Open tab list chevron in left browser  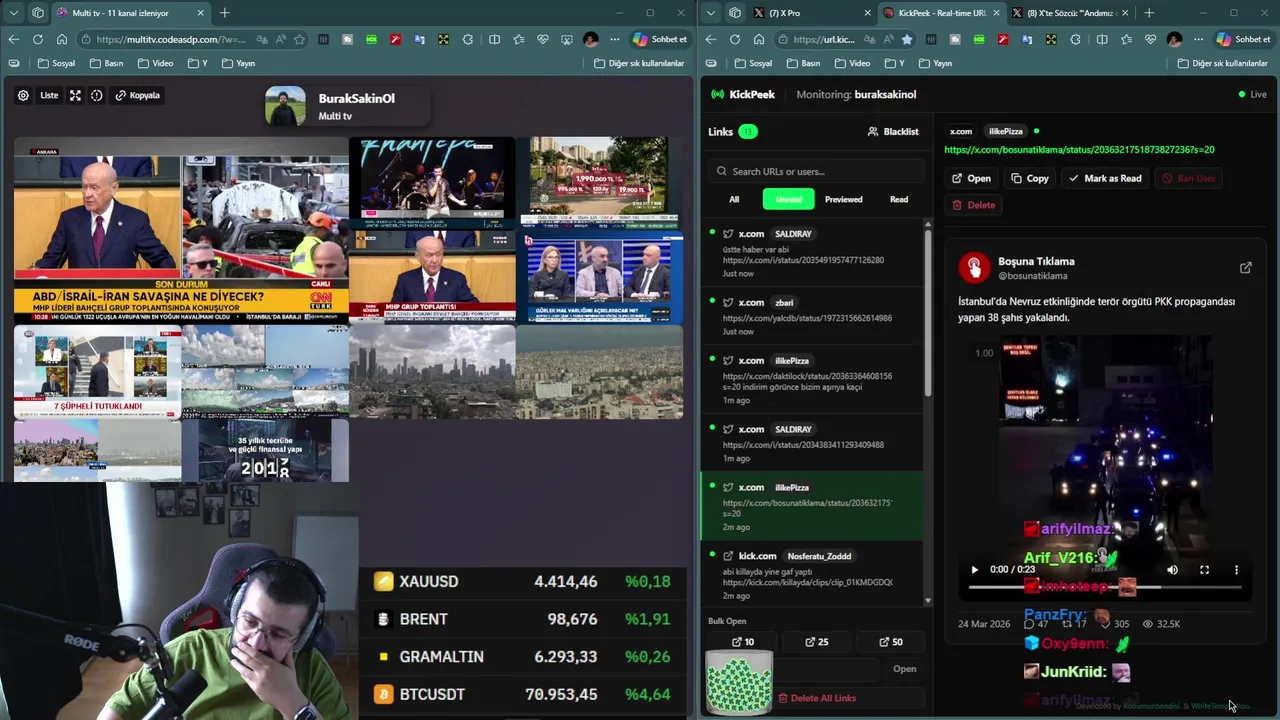[x=14, y=13]
